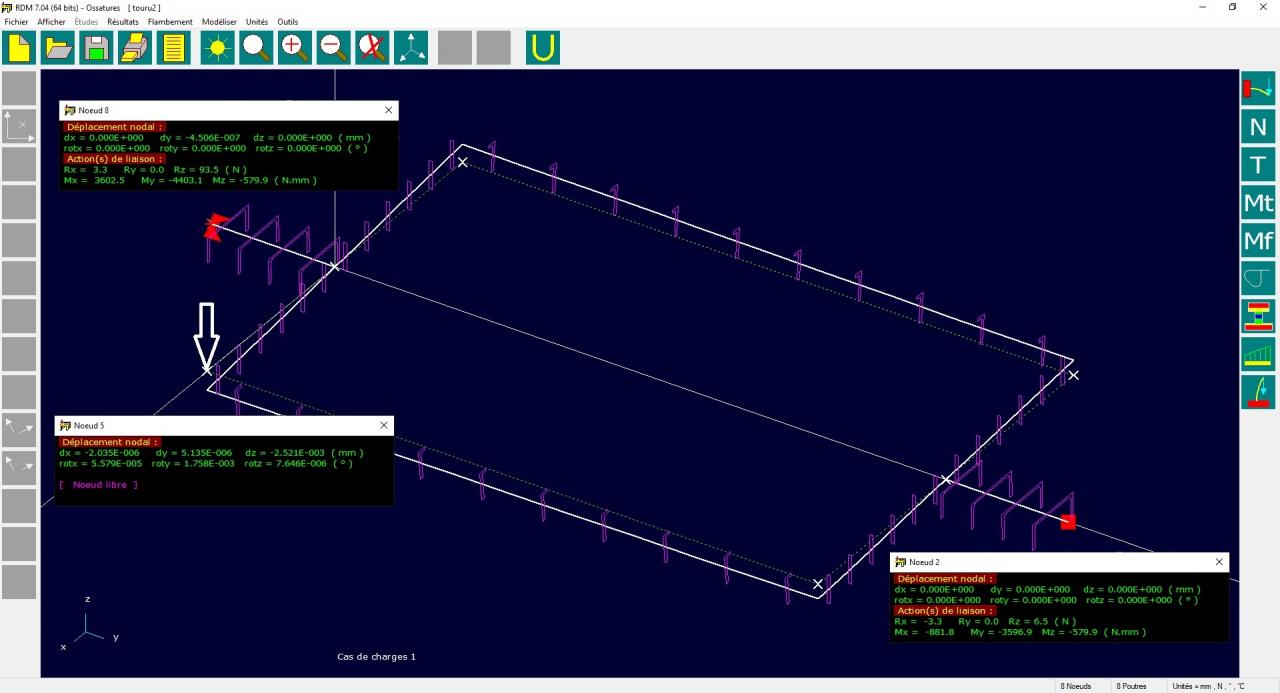The width and height of the screenshot is (1280, 693).
Task: Zoom out with the minus magnifier
Action: point(334,48)
